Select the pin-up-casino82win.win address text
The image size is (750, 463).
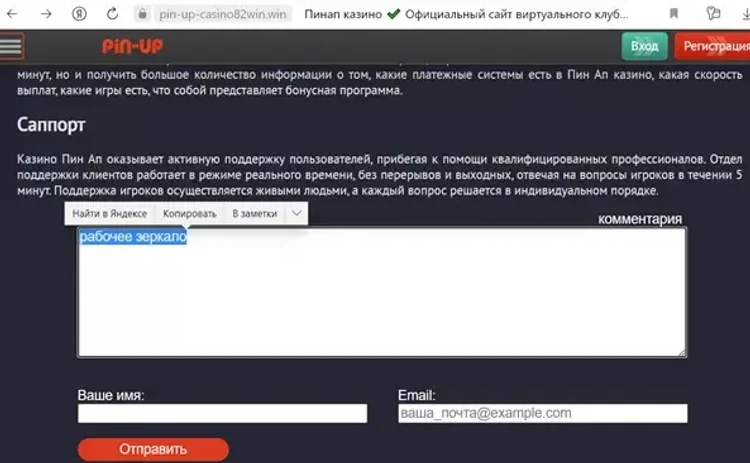coord(223,14)
